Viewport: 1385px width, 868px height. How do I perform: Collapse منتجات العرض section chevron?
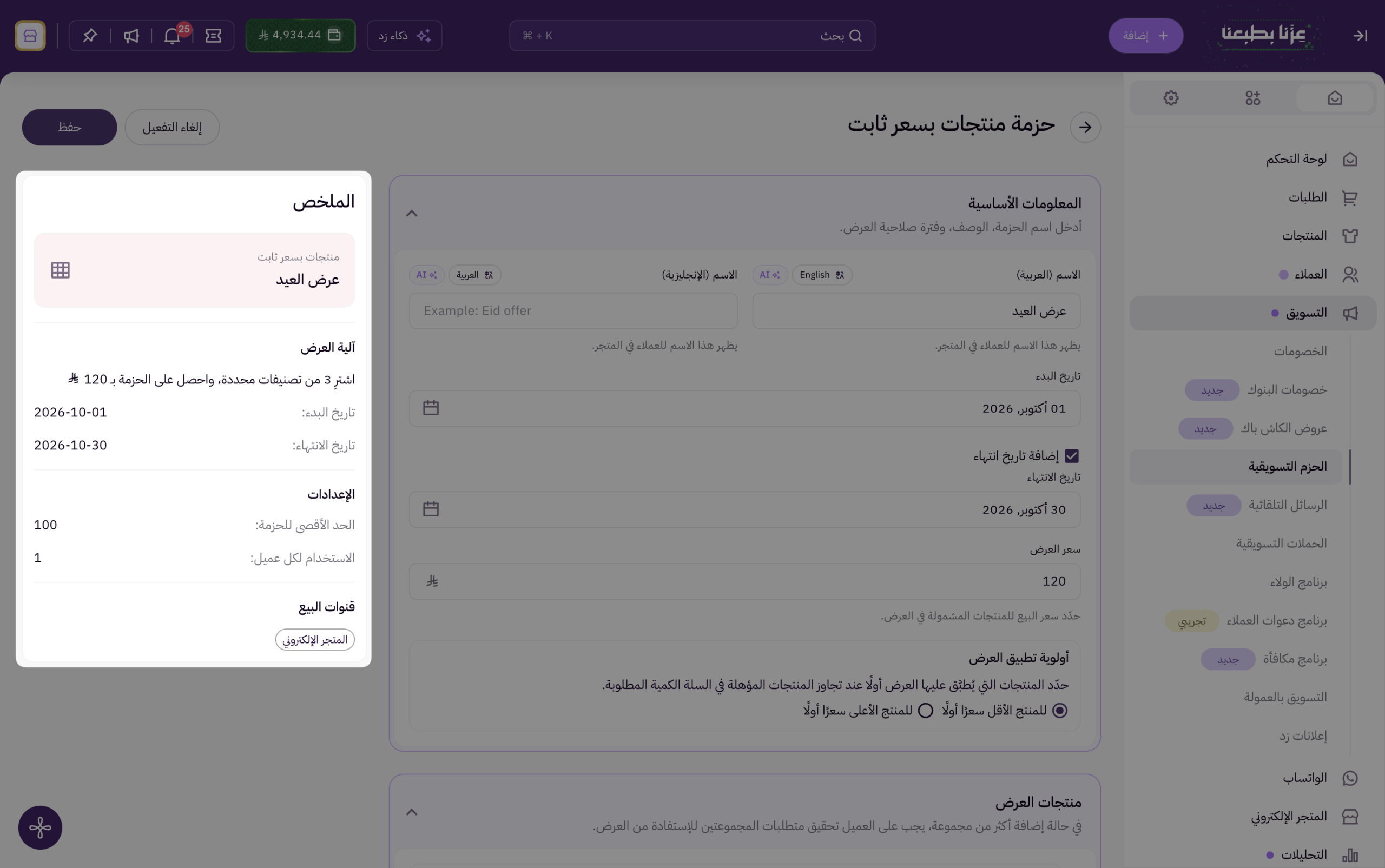(412, 812)
